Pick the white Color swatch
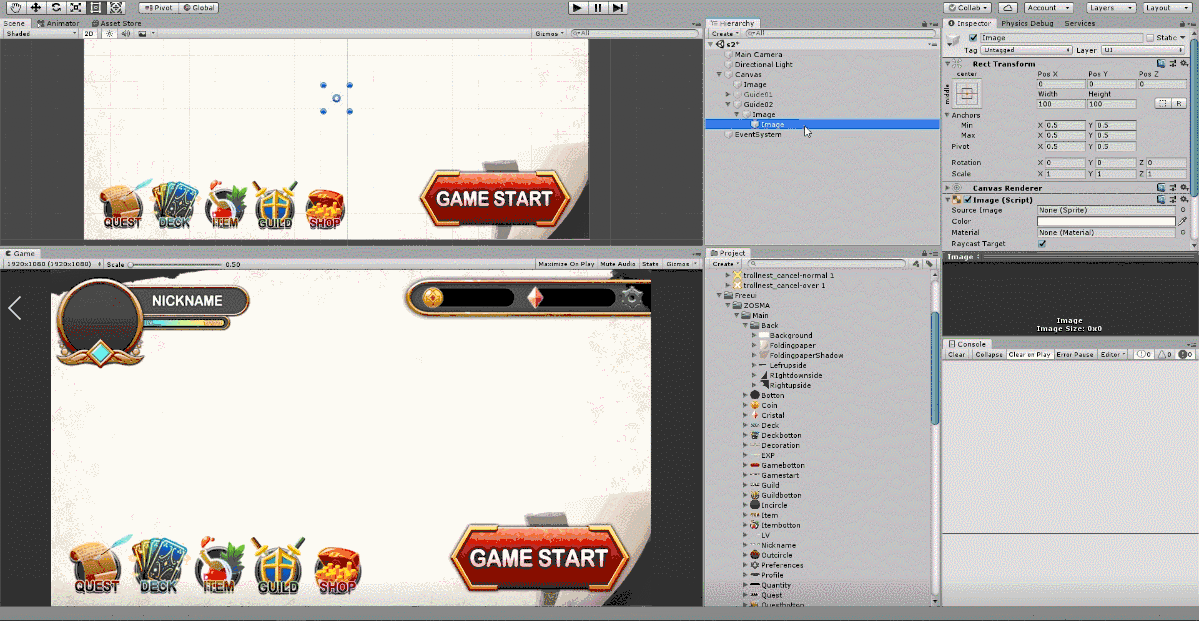The height and width of the screenshot is (621, 1199). (1106, 221)
